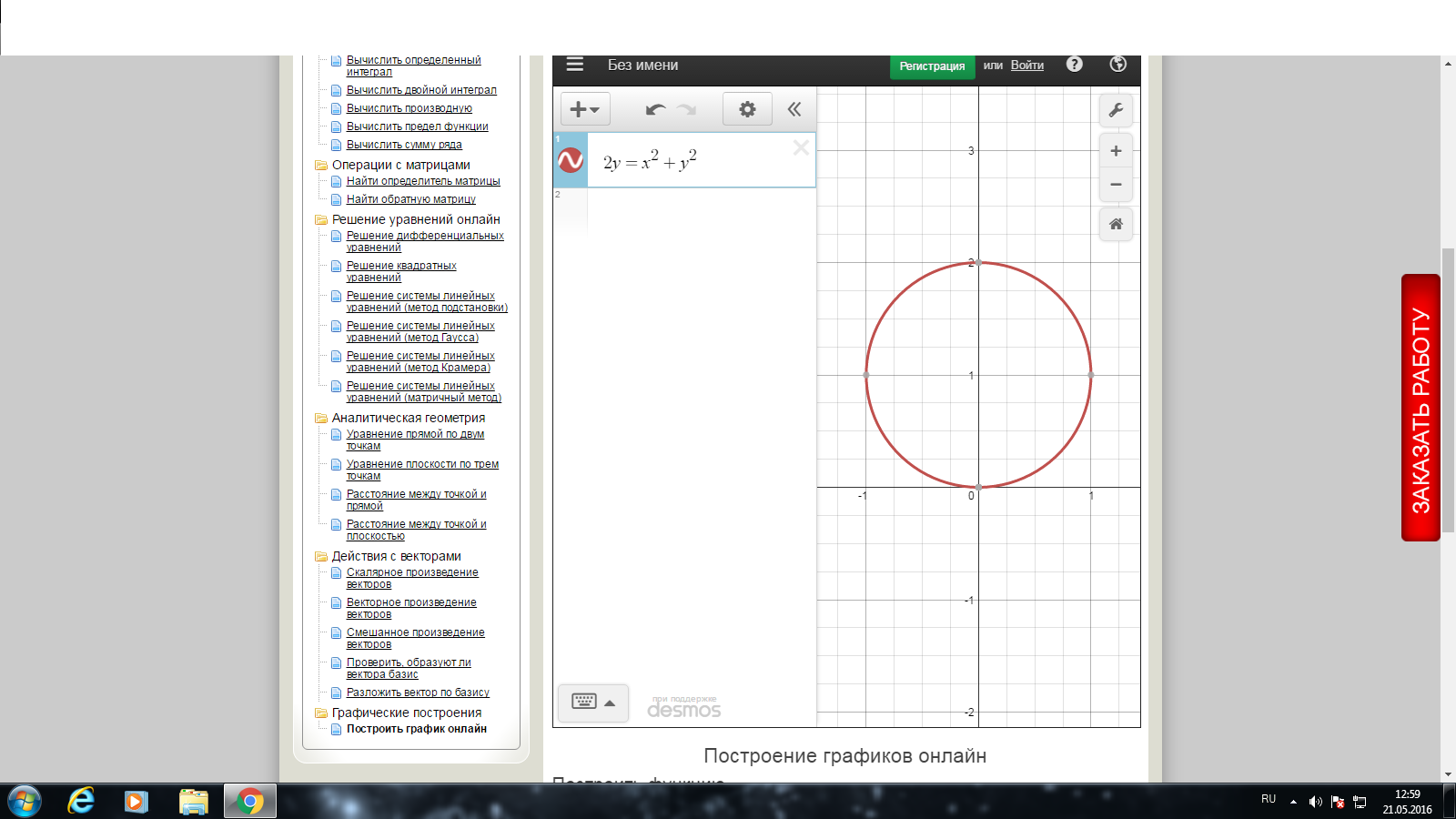Click document icon beside Найти обратную матрицу
The height and width of the screenshot is (819, 1456).
coord(337,199)
